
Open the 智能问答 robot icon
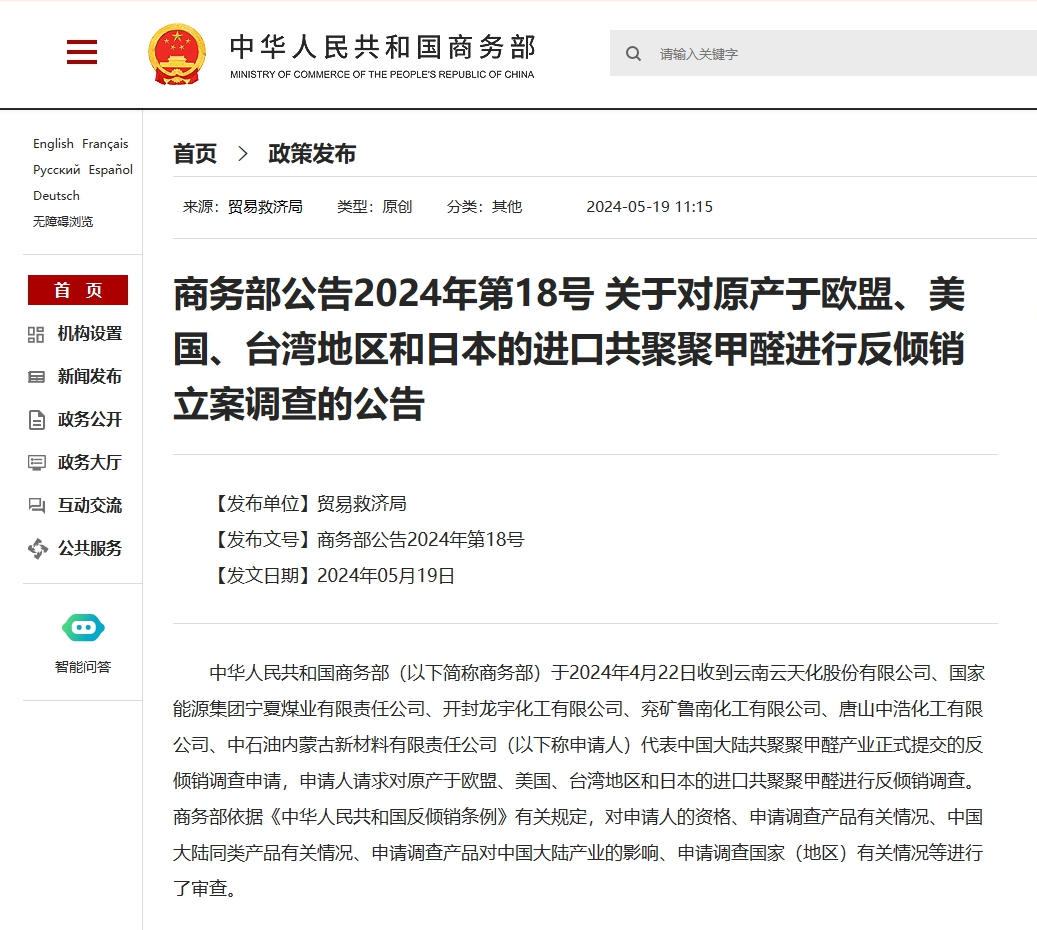tap(83, 627)
